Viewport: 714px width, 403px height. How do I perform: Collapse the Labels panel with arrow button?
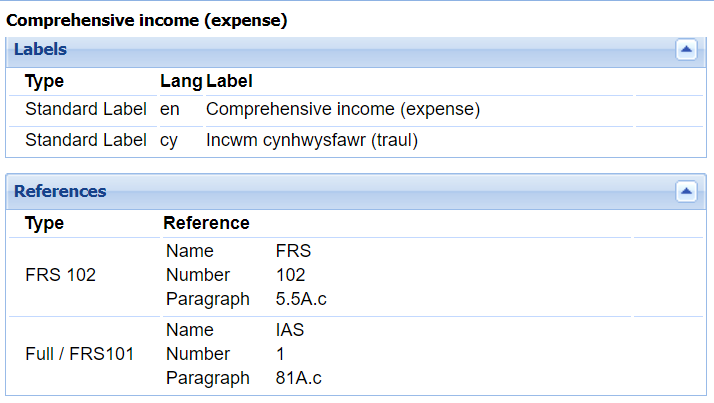(x=686, y=50)
